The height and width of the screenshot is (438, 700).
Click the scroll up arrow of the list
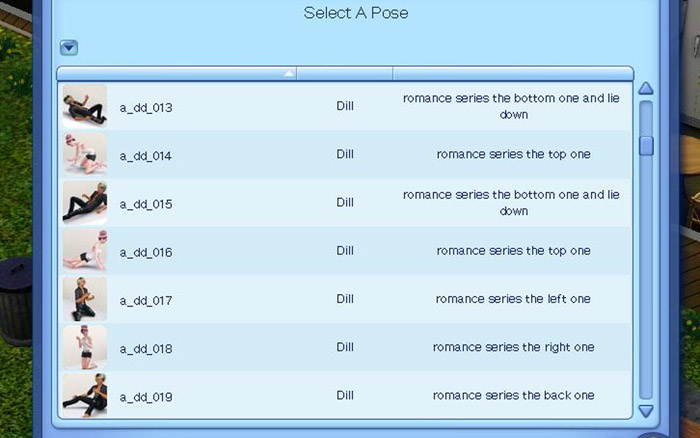tap(646, 88)
